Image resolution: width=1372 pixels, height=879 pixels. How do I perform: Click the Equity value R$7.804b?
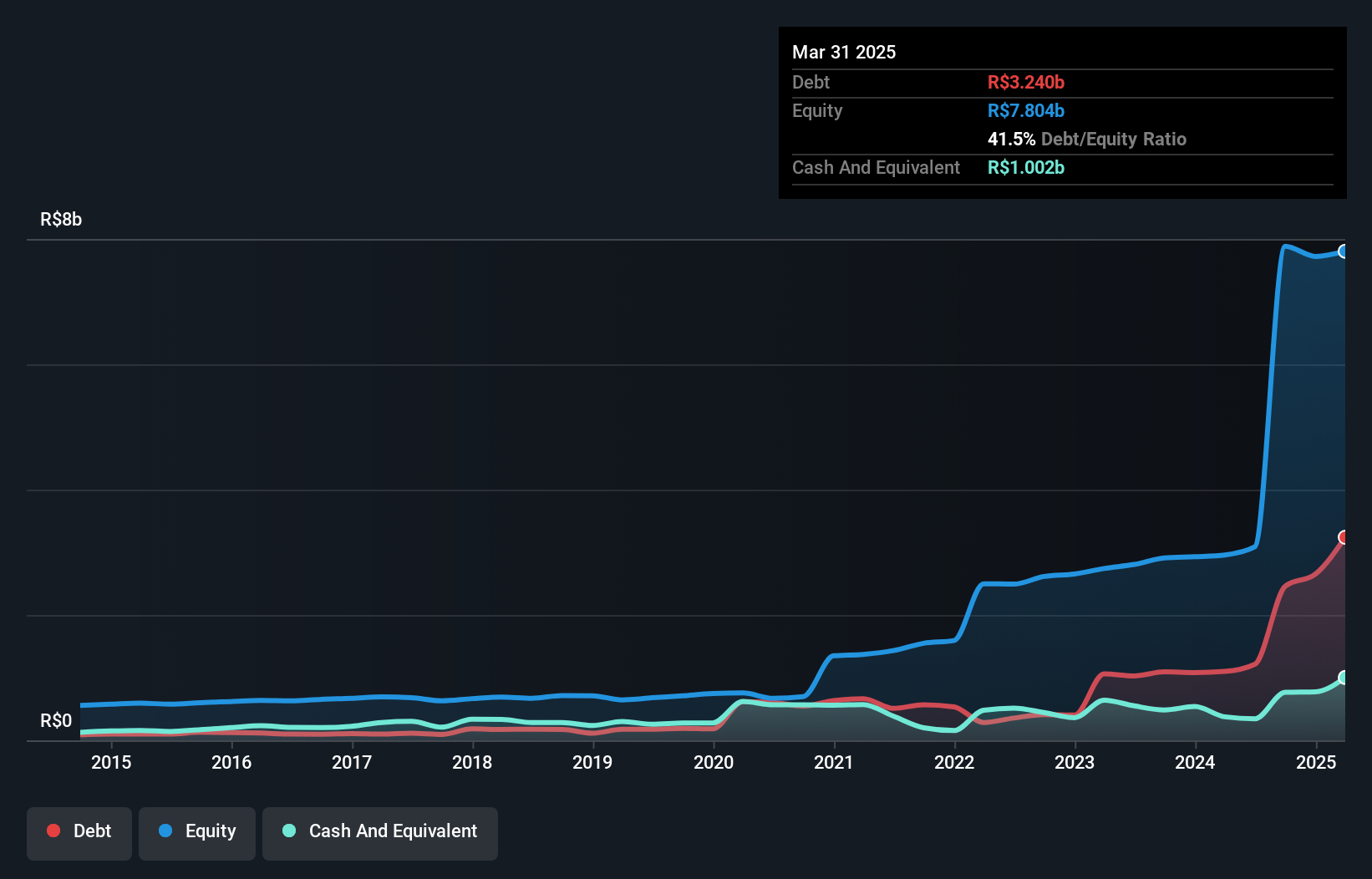(1026, 110)
